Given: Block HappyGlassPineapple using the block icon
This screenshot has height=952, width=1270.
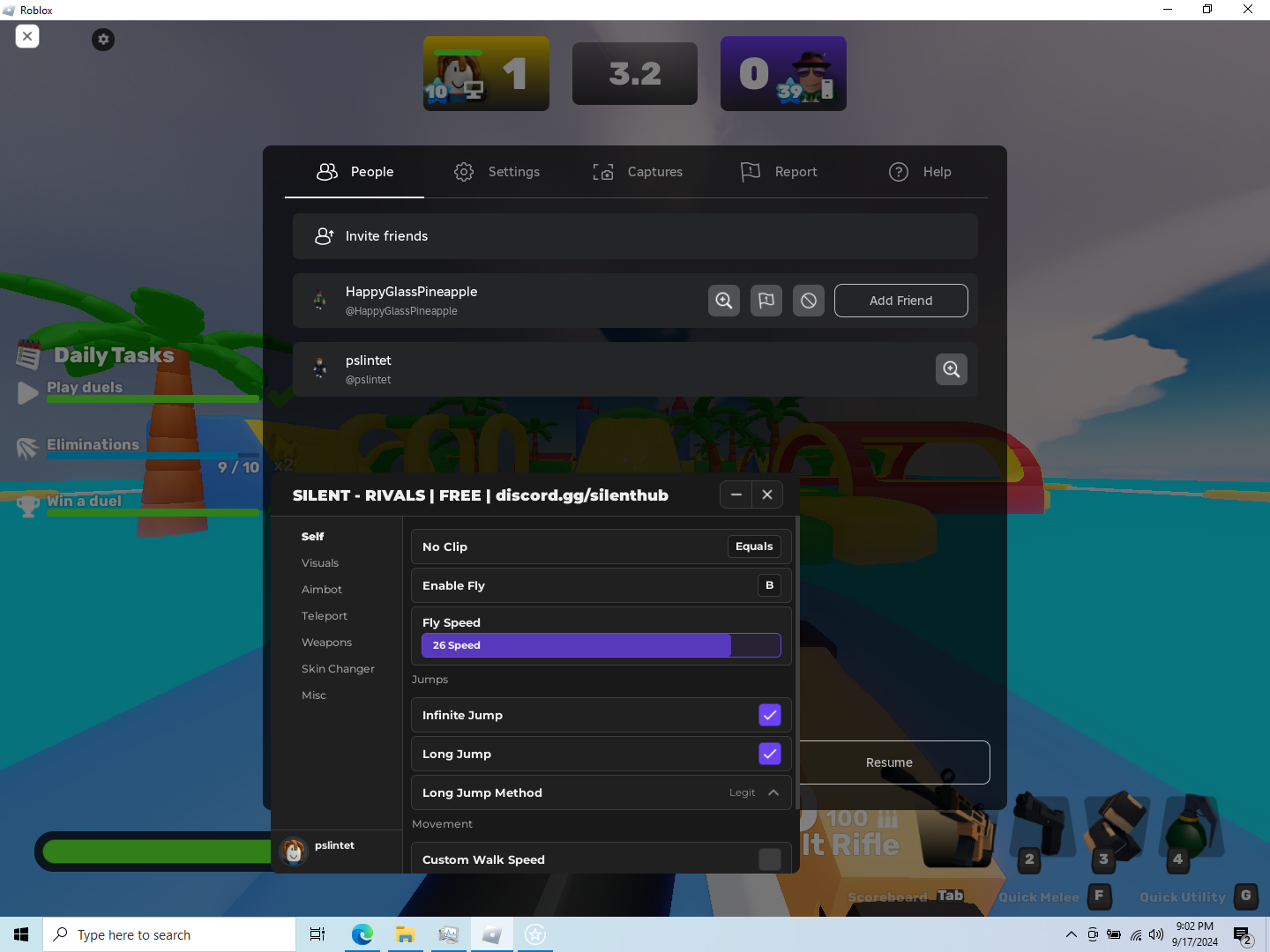Looking at the screenshot, I should 809,301.
